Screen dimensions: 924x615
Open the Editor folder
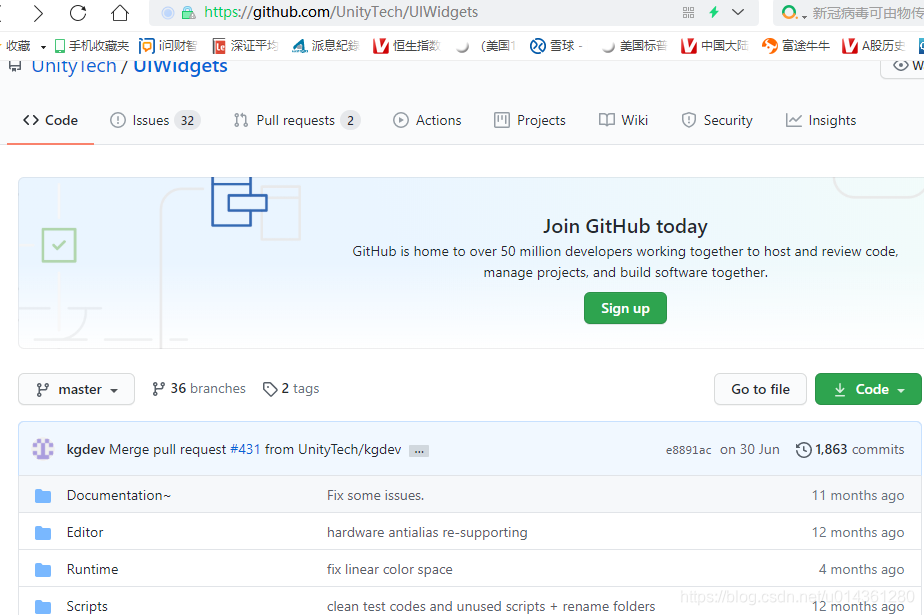pos(85,533)
